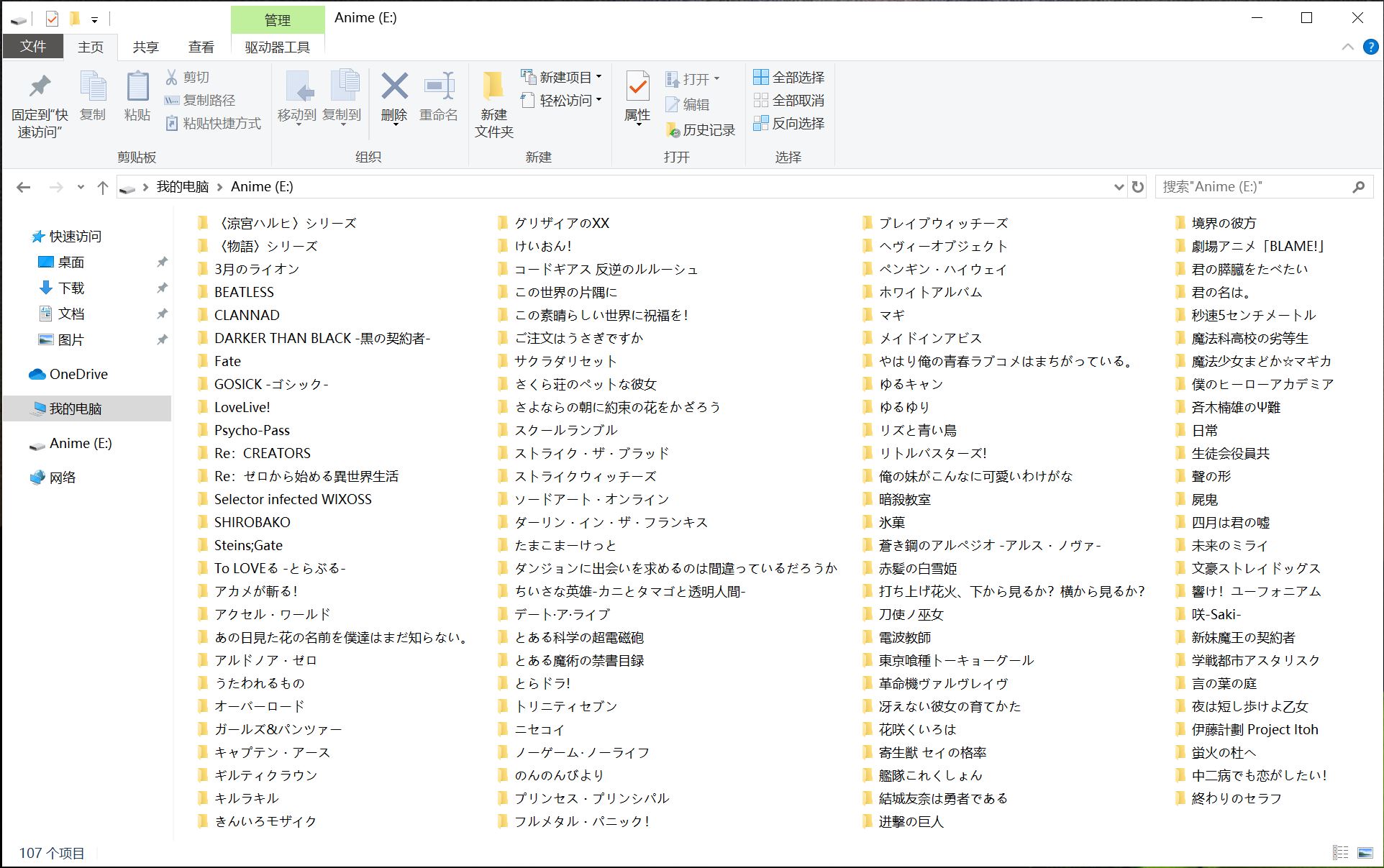The width and height of the screenshot is (1384, 868).
Task: Click Paste shortcut (粘贴快捷方式)
Action: [x=213, y=123]
